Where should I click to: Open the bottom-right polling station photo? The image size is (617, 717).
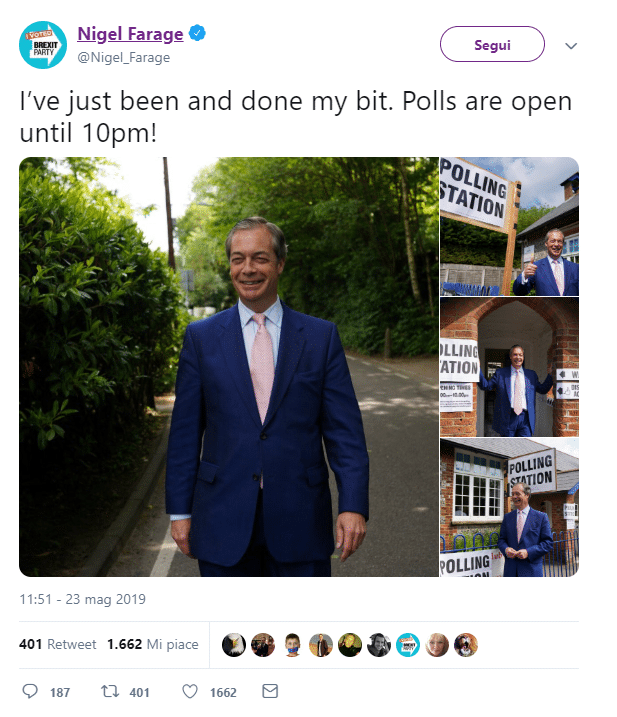coord(509,508)
